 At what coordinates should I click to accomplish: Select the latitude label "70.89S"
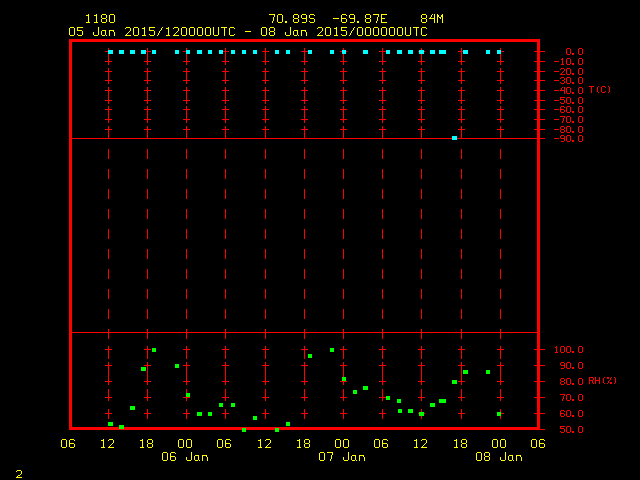(x=293, y=19)
